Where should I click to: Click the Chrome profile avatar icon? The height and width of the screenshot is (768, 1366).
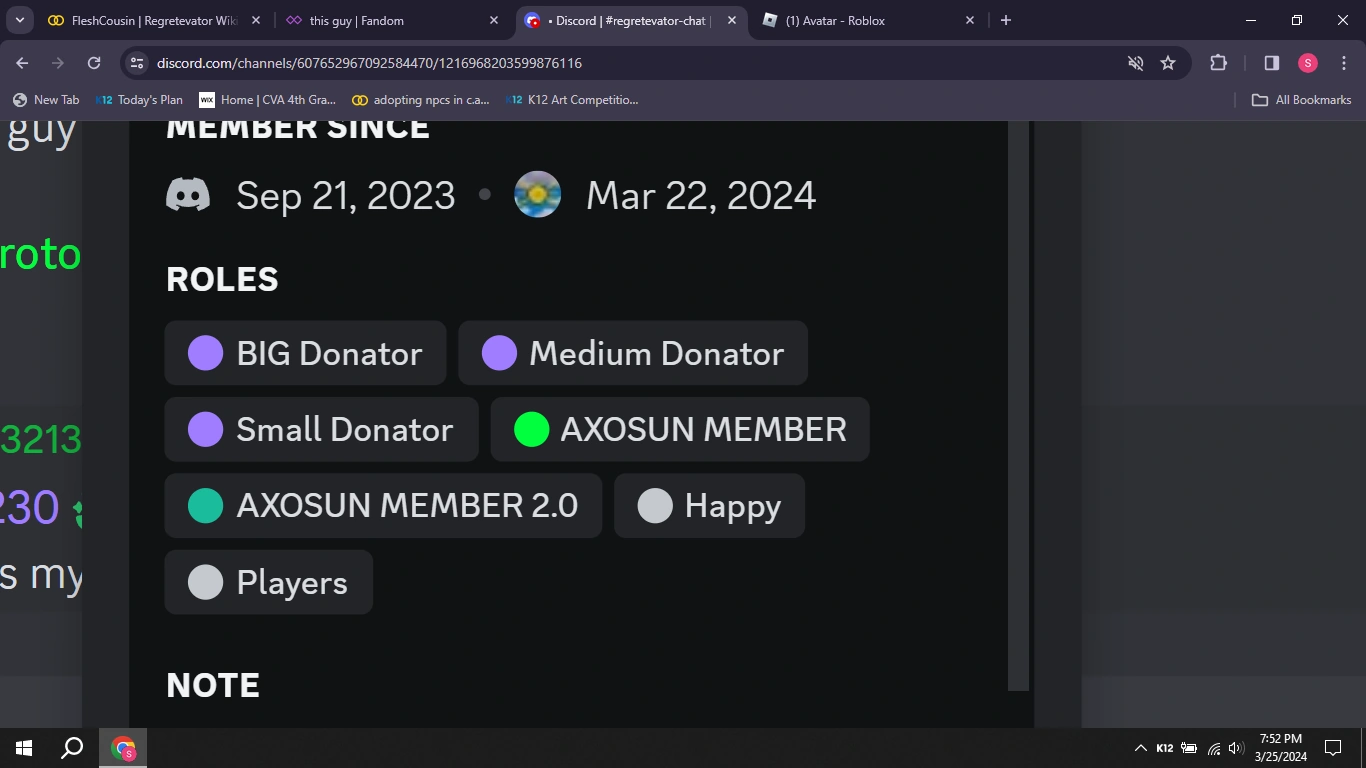tap(1307, 62)
